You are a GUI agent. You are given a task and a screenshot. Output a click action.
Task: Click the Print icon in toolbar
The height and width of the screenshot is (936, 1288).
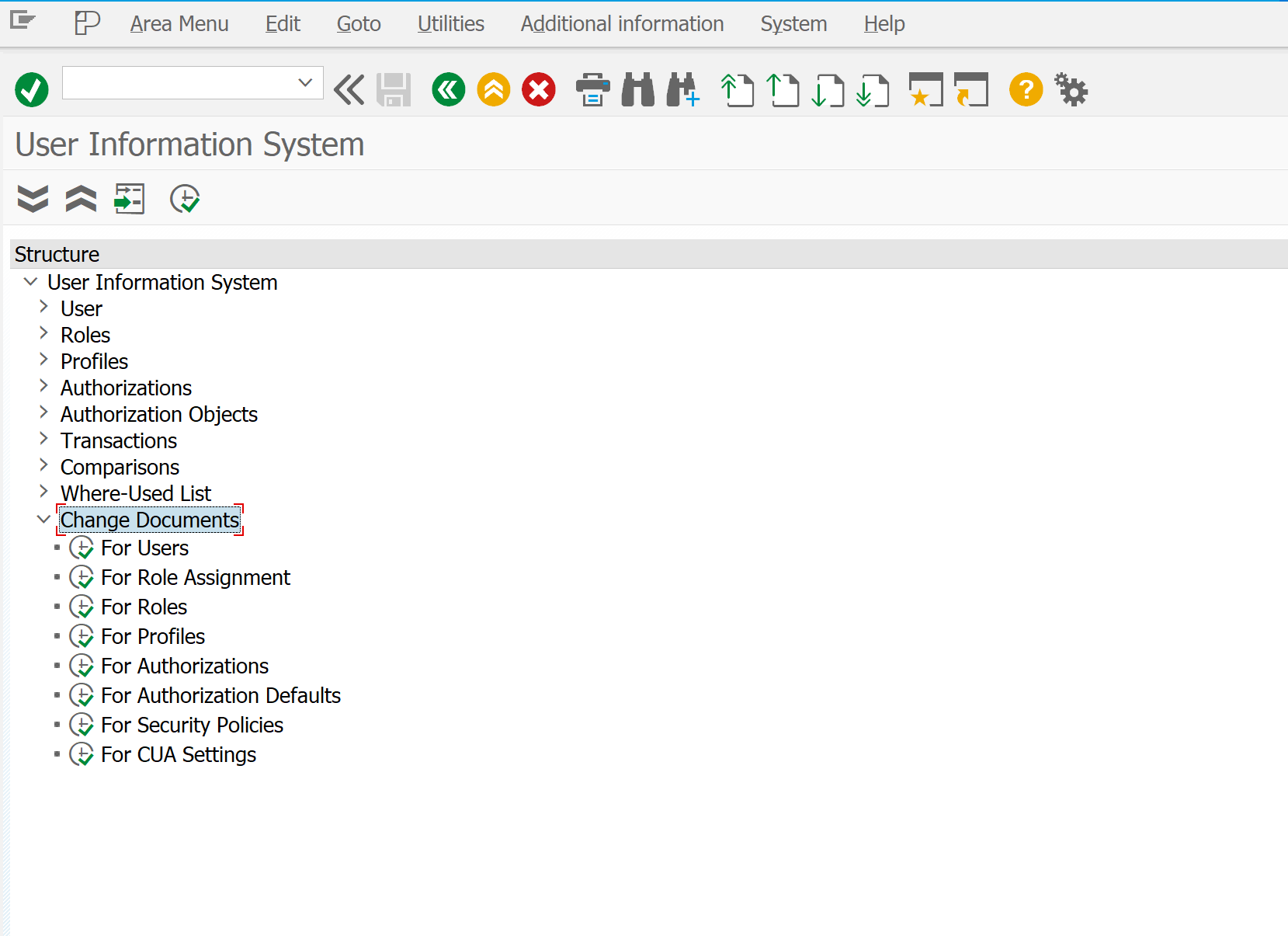click(x=592, y=90)
